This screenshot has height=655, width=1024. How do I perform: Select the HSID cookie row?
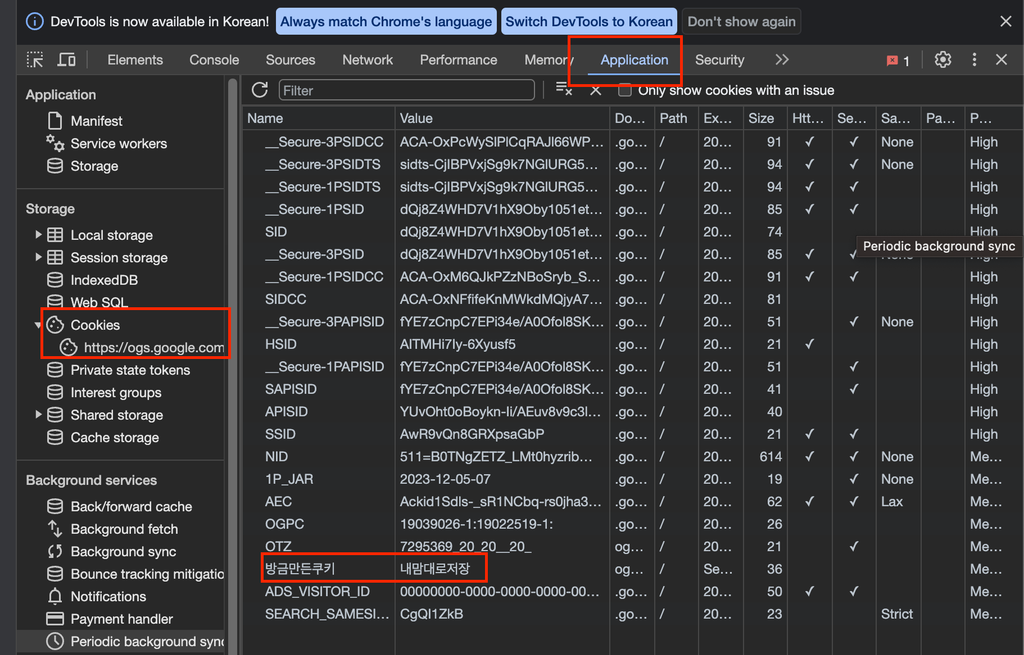[632, 344]
